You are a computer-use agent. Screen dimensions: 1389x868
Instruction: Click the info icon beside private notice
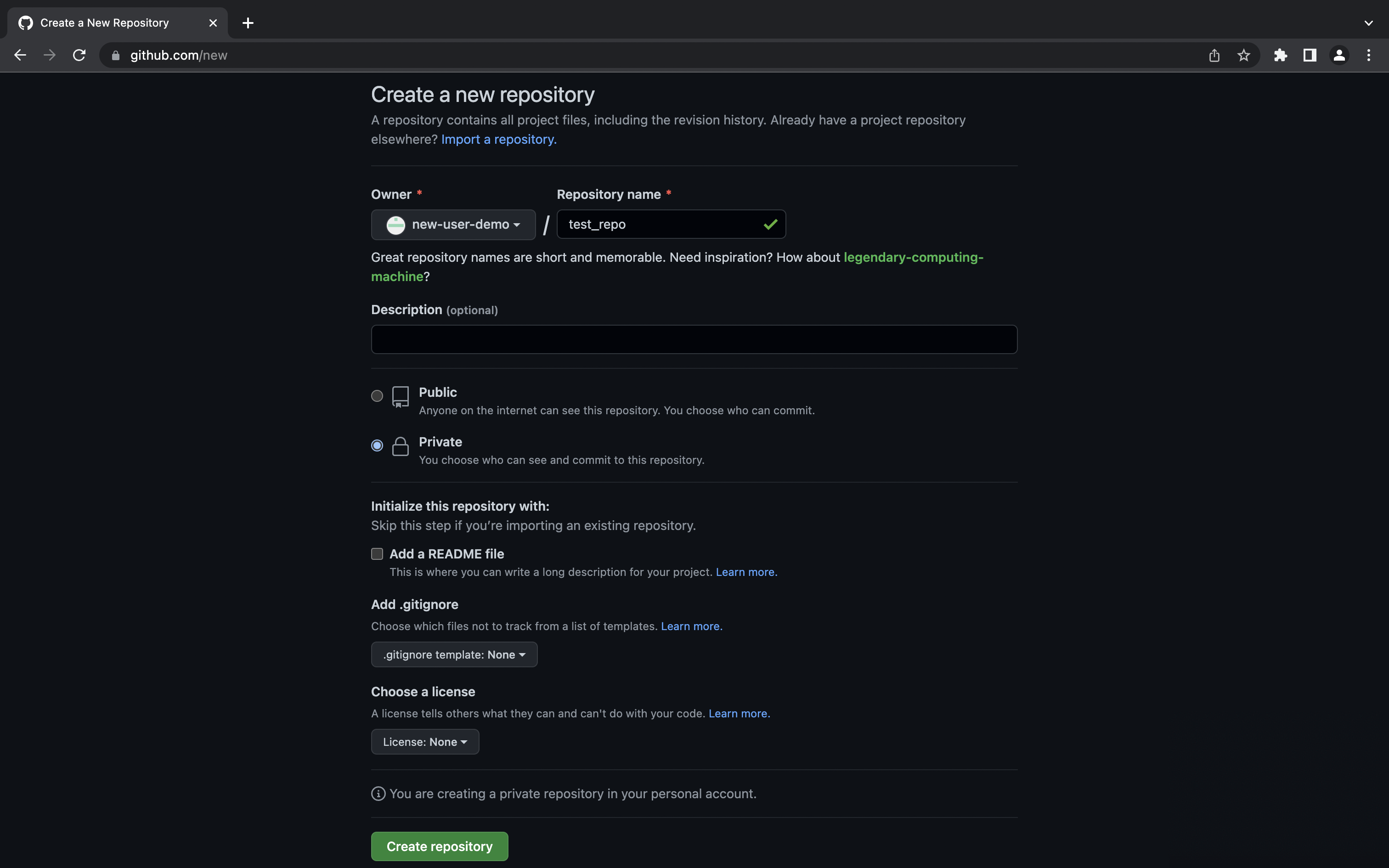[378, 794]
